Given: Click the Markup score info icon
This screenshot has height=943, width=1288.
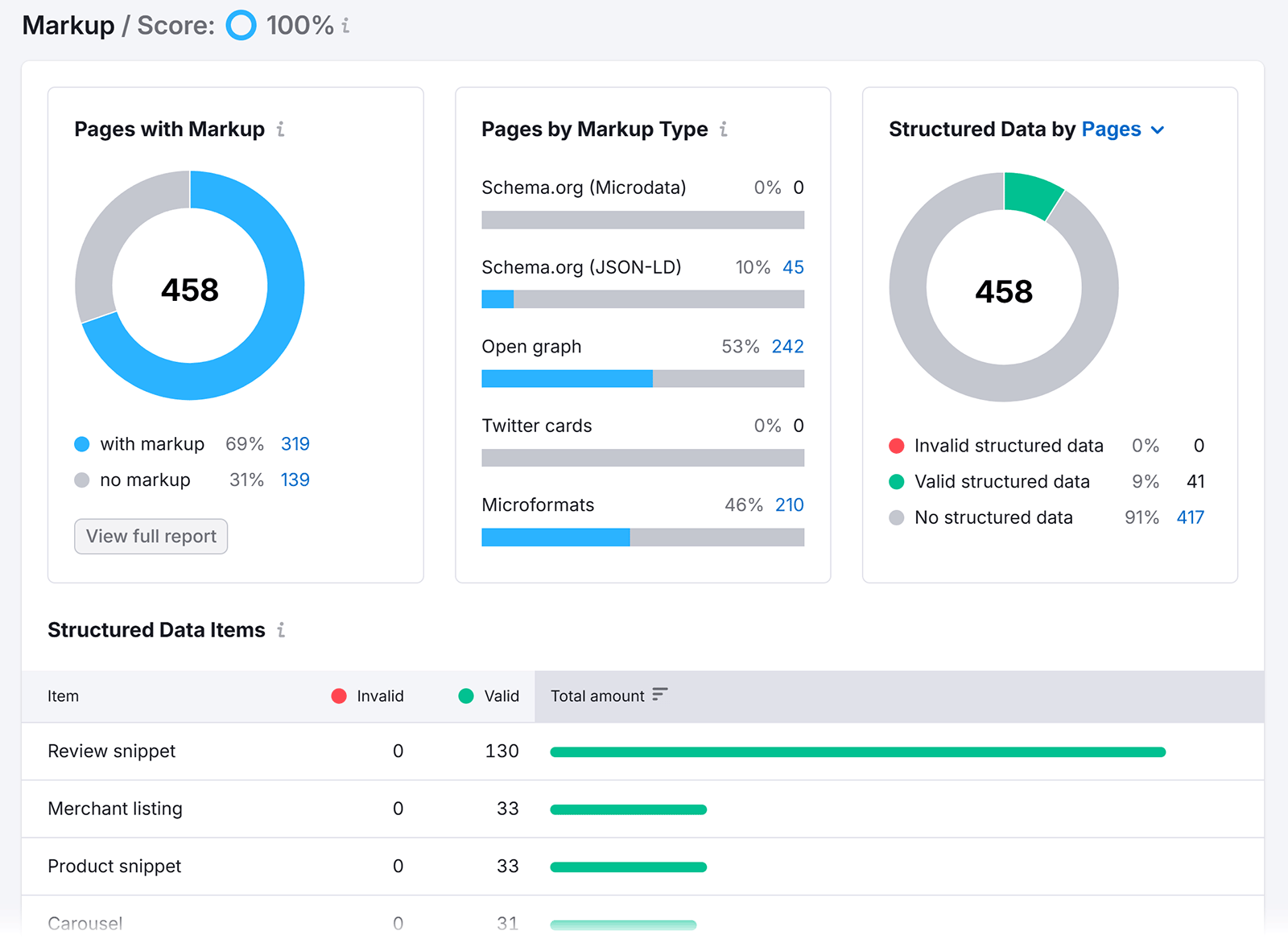Looking at the screenshot, I should 345,26.
